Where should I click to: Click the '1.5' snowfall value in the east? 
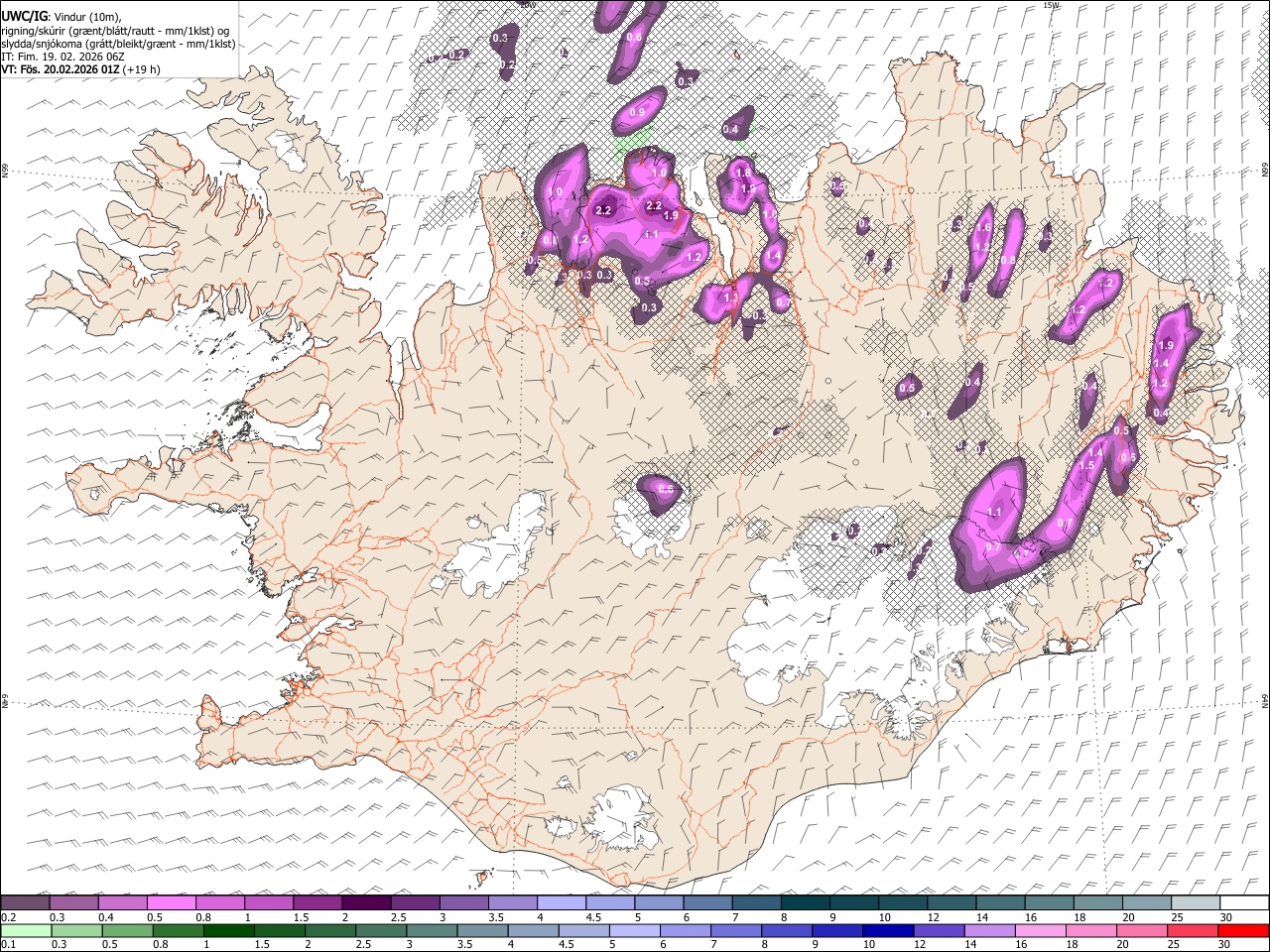click(1086, 465)
